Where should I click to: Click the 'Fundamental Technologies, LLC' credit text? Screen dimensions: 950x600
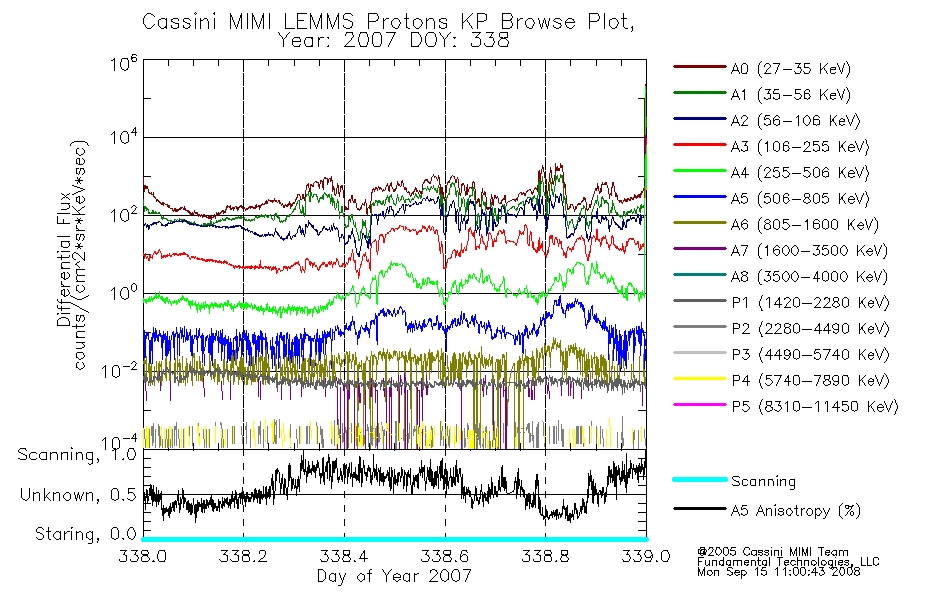pos(788,562)
